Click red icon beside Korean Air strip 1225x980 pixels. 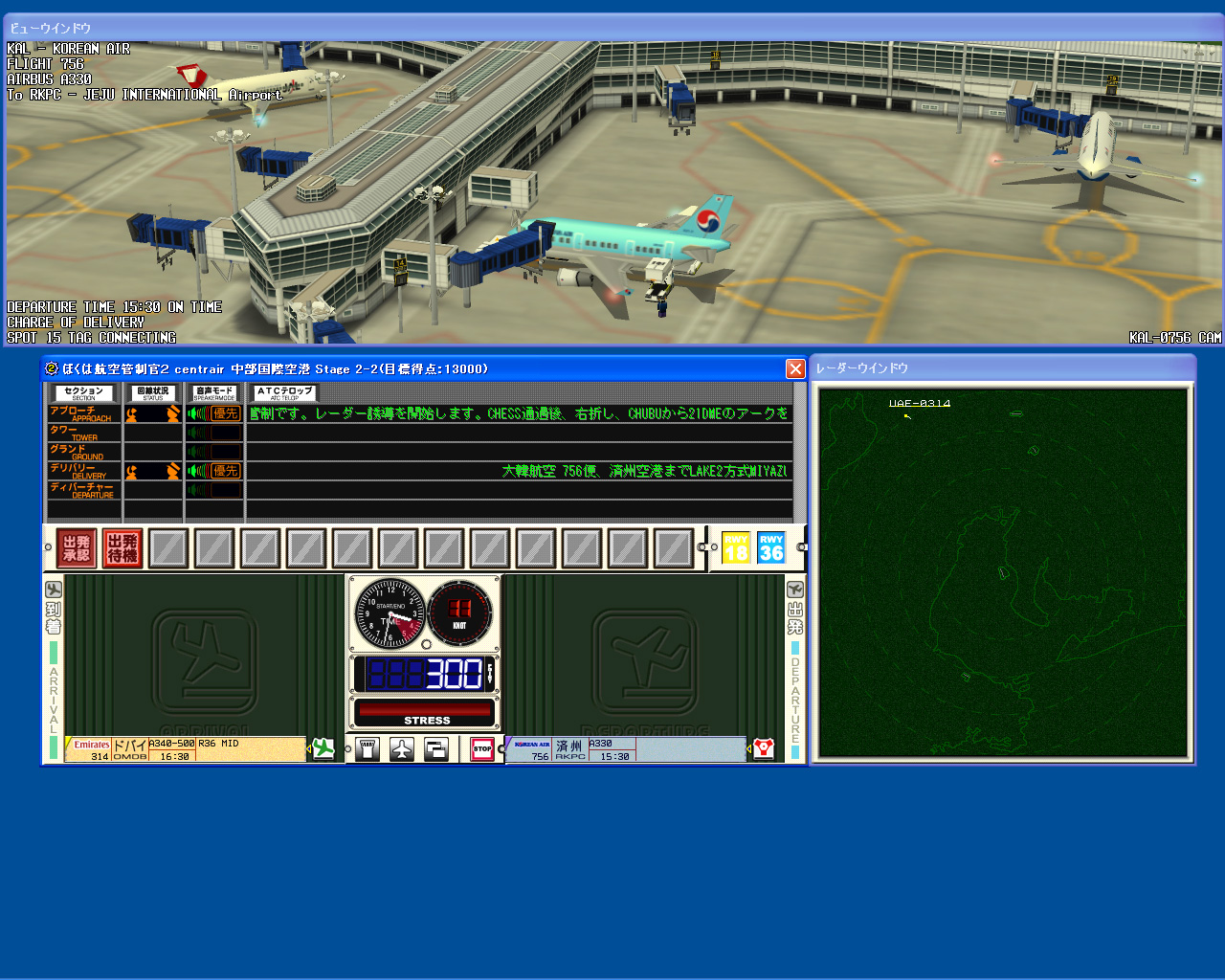point(763,748)
